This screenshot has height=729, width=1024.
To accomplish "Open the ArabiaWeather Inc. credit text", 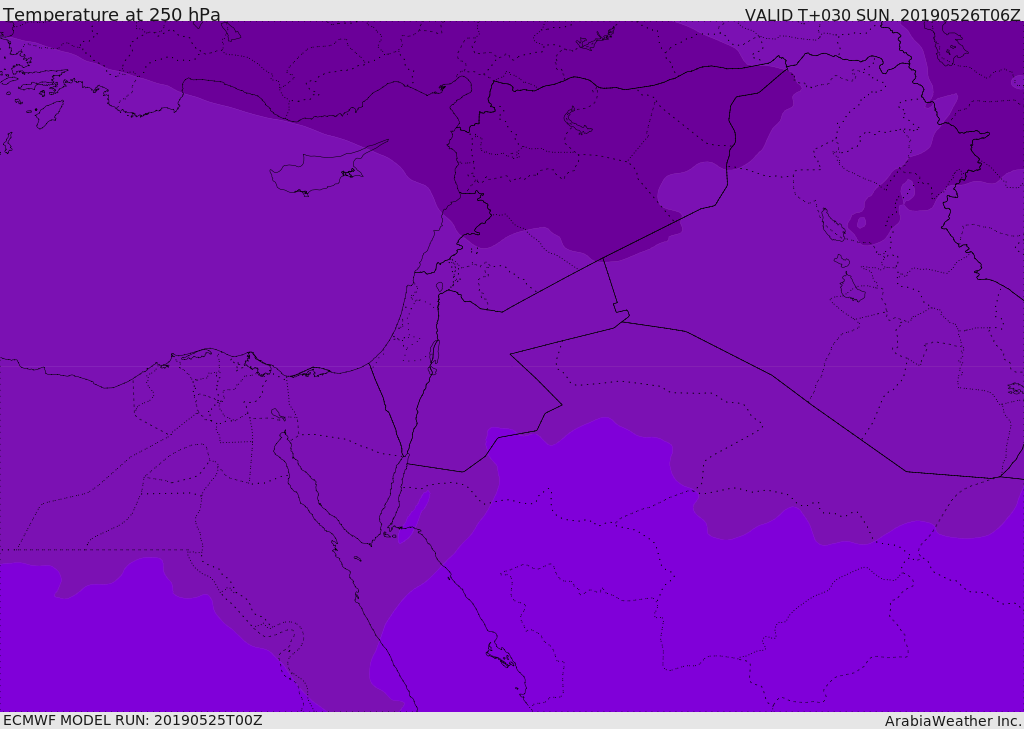I will pos(952,720).
